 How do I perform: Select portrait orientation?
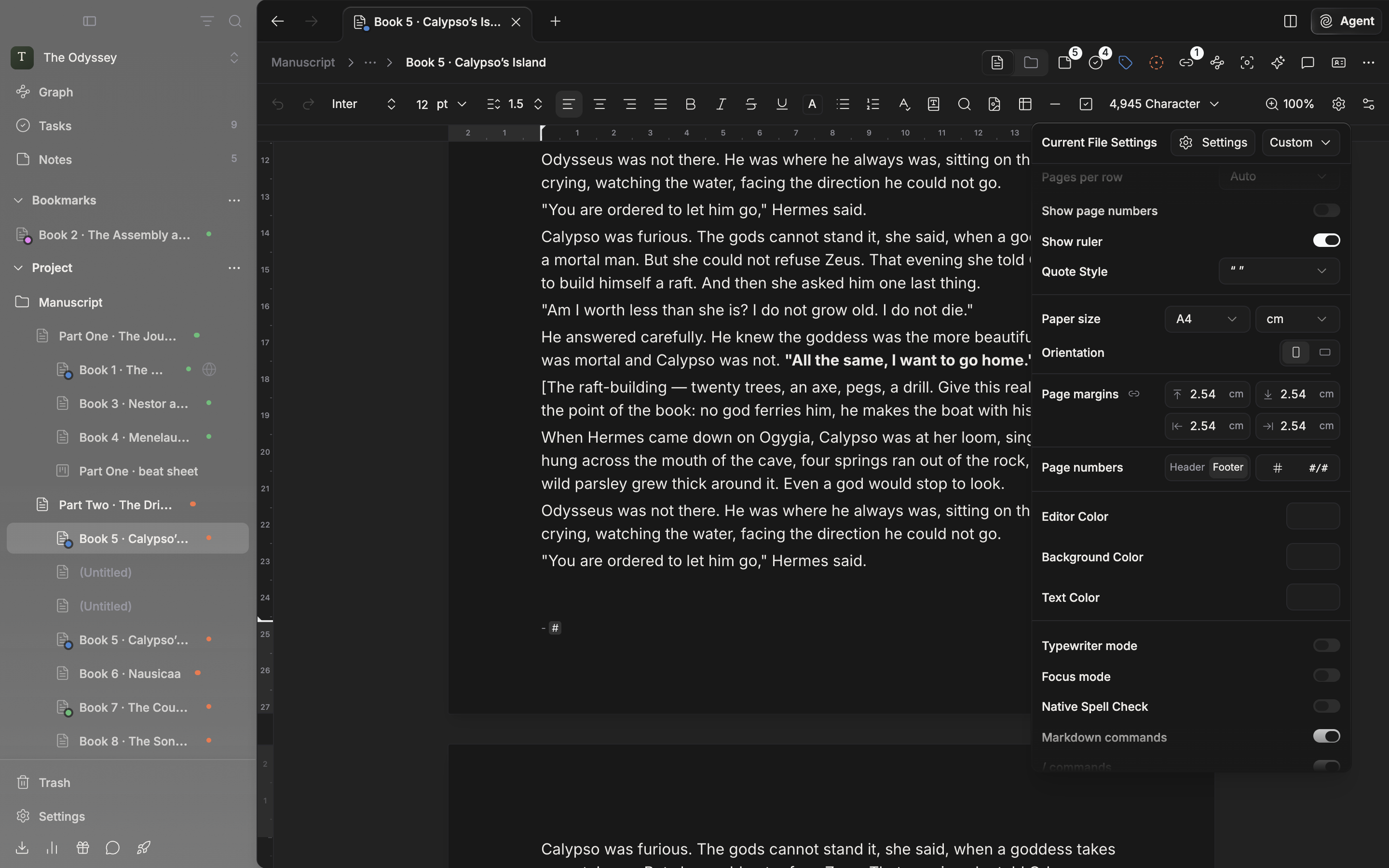[1295, 353]
